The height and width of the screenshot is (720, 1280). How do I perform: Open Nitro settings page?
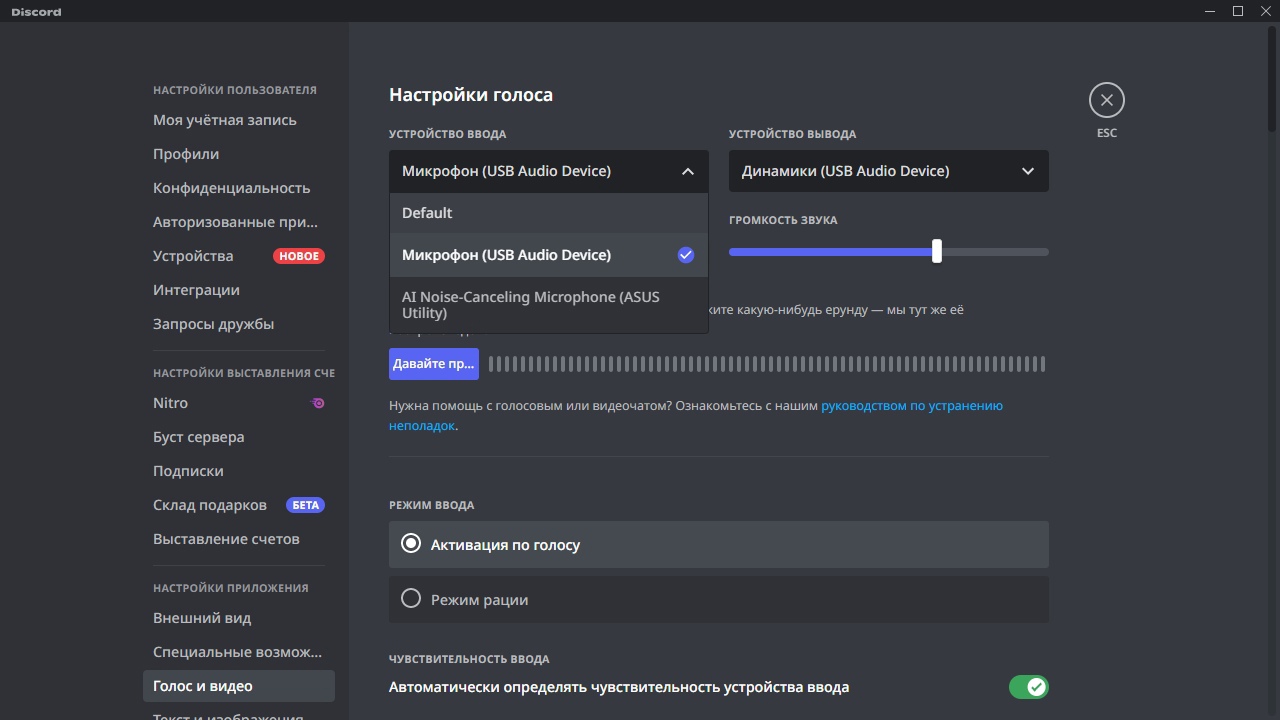pyautogui.click(x=239, y=403)
